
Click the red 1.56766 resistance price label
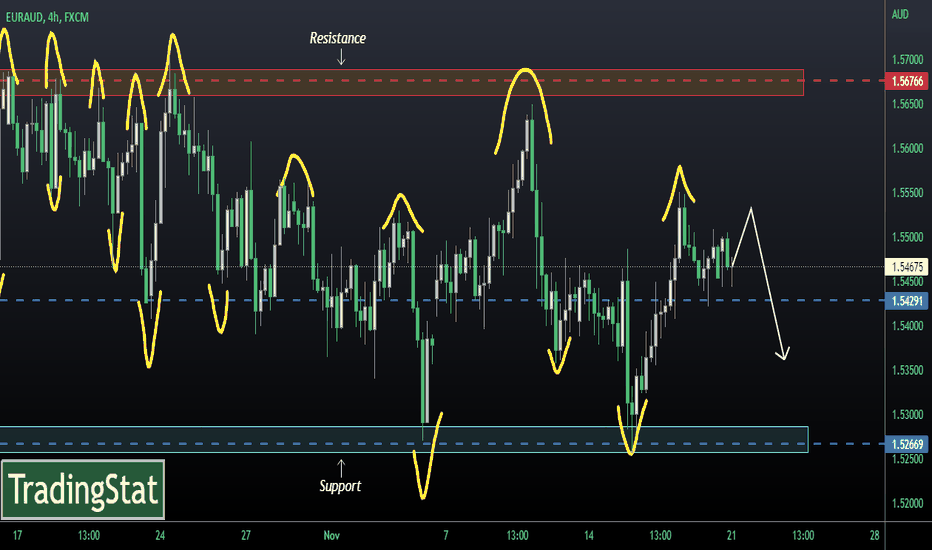[907, 81]
